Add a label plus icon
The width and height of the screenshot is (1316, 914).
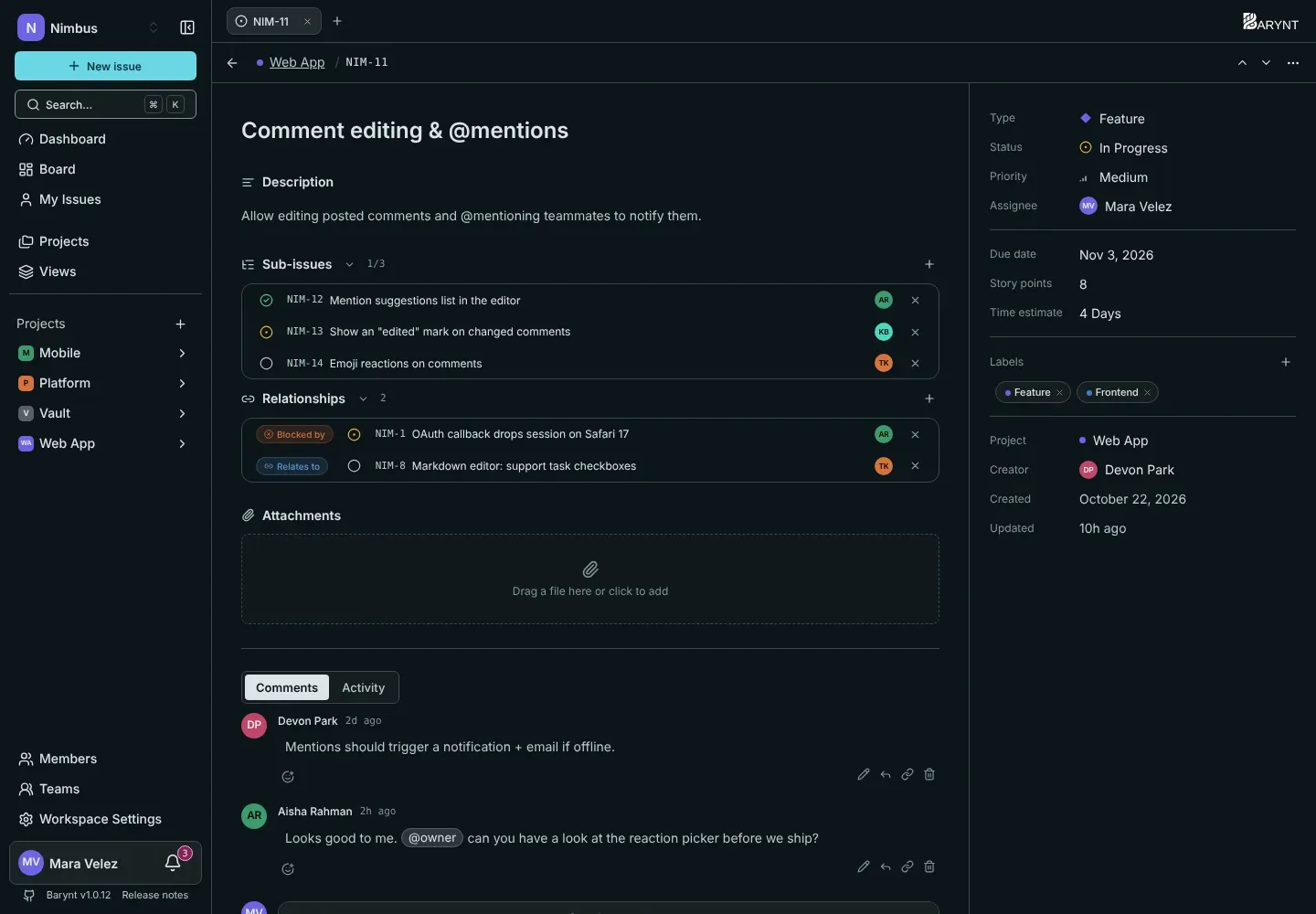click(1286, 362)
